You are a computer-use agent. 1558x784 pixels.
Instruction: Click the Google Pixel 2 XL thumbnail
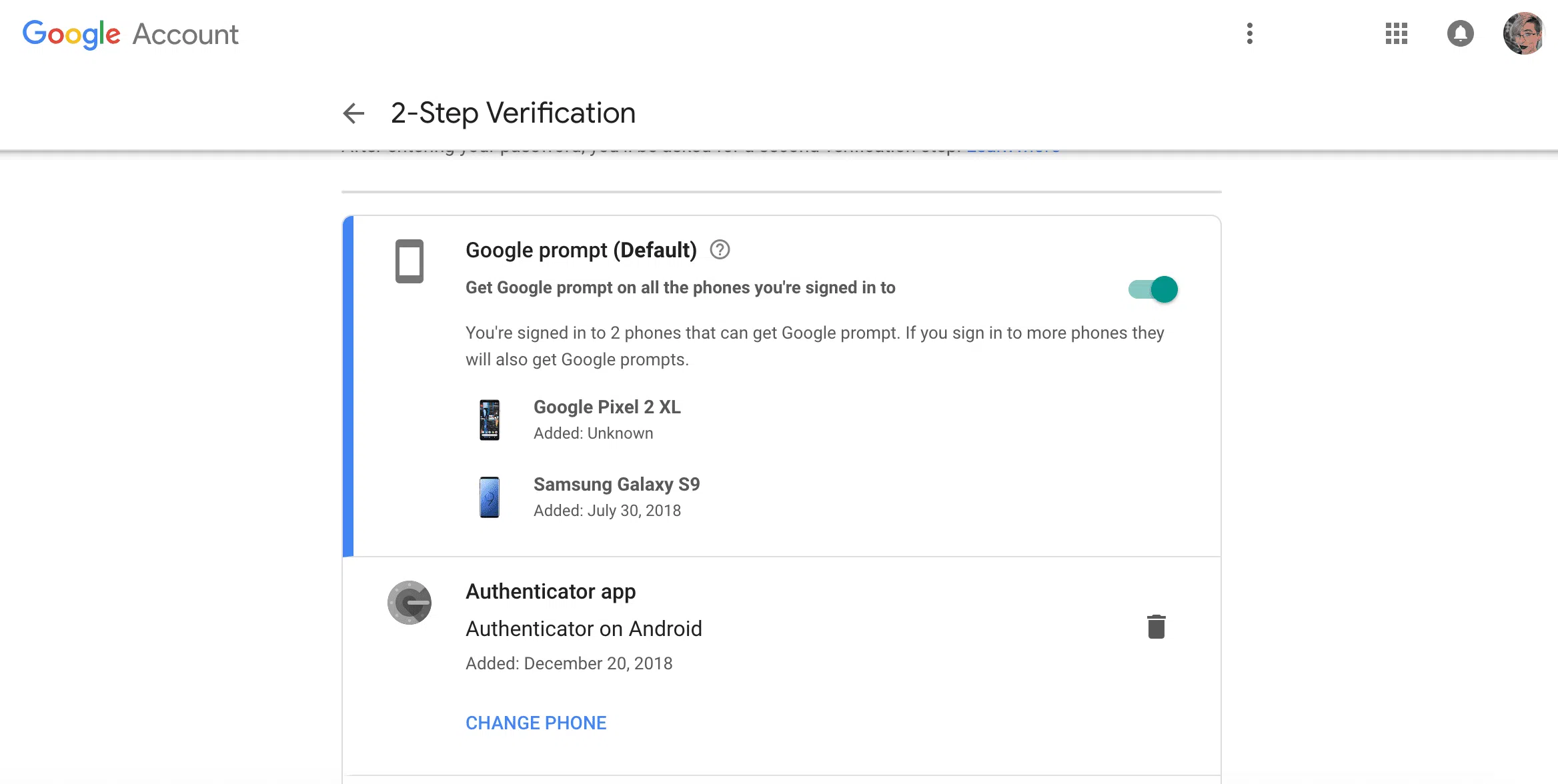[x=490, y=420]
